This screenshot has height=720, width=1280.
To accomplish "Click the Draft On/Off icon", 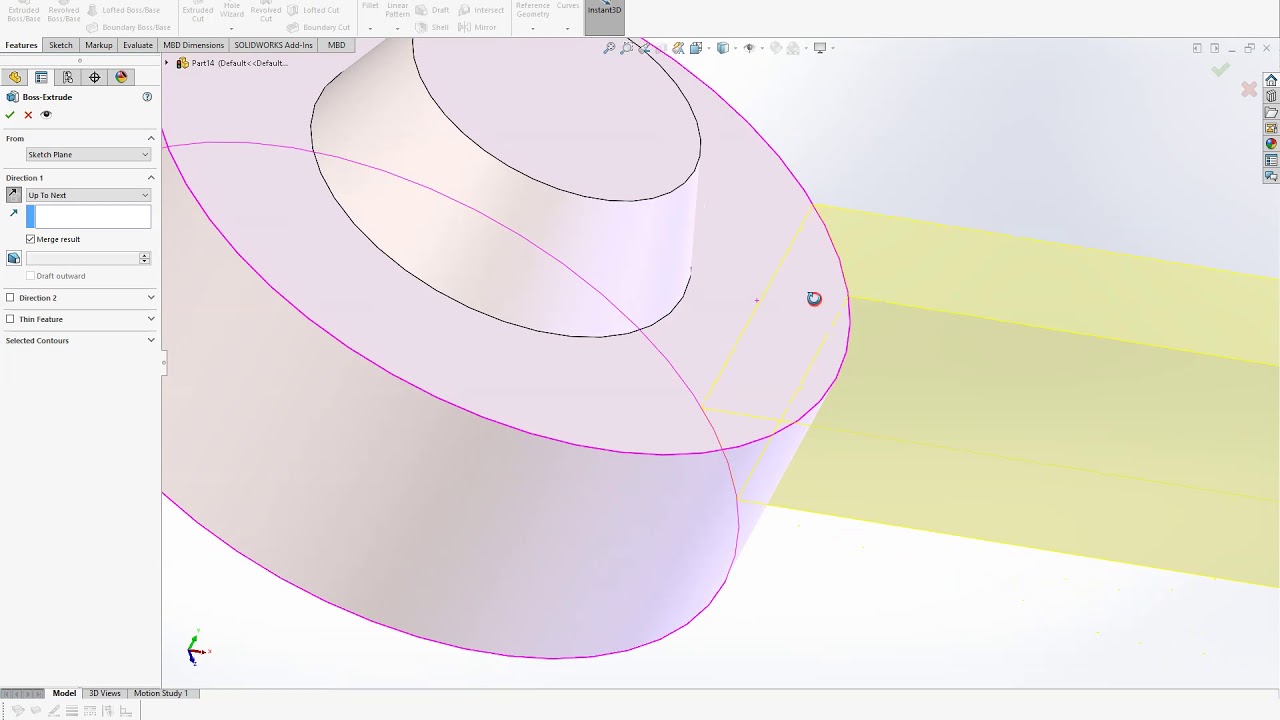I will tap(14, 258).
